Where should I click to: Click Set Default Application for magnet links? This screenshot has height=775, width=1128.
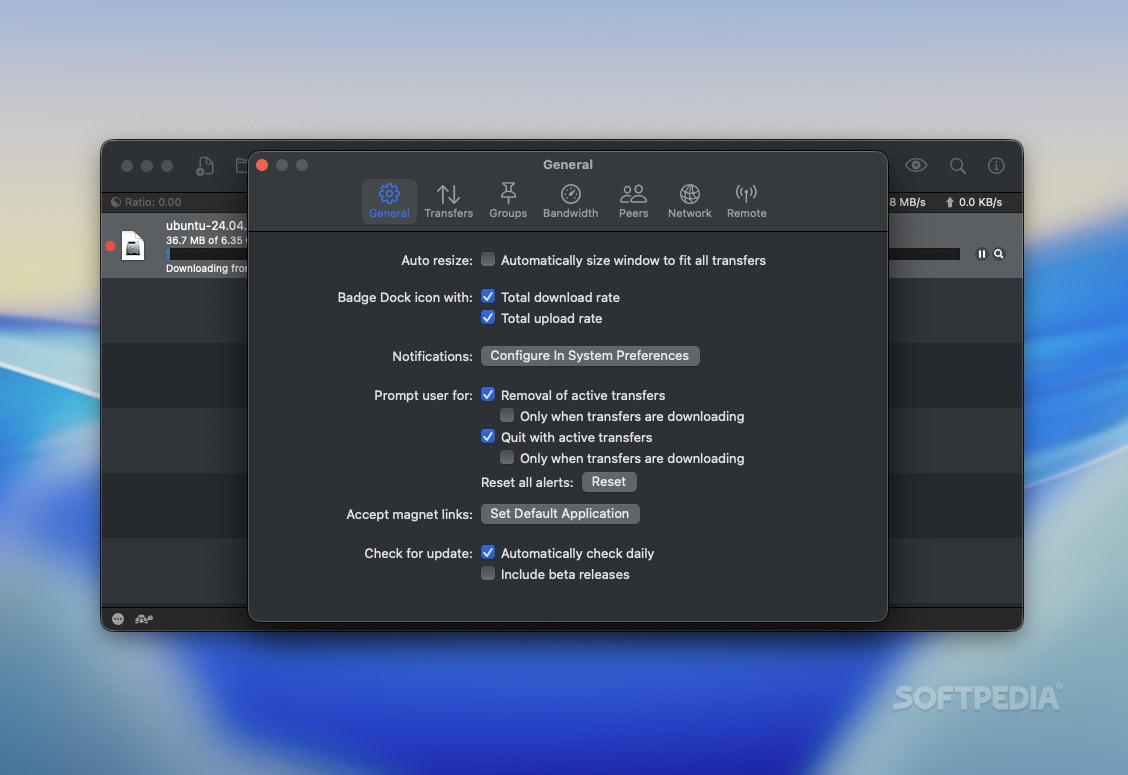click(x=560, y=513)
